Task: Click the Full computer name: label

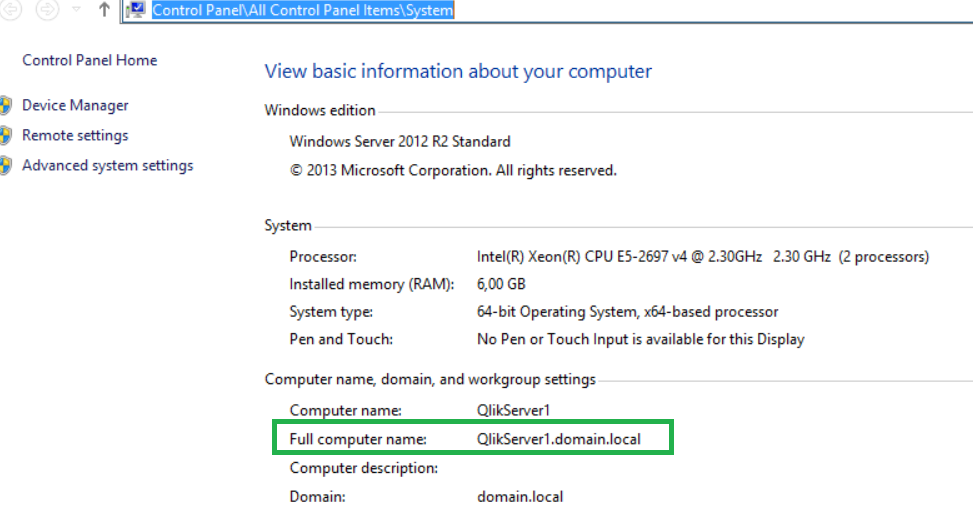Action: (358, 439)
